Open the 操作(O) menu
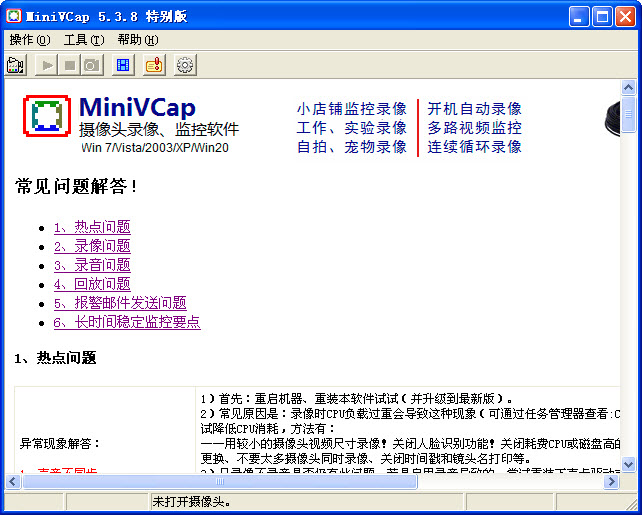Screen dimensions: 642x515 click(x=30, y=40)
